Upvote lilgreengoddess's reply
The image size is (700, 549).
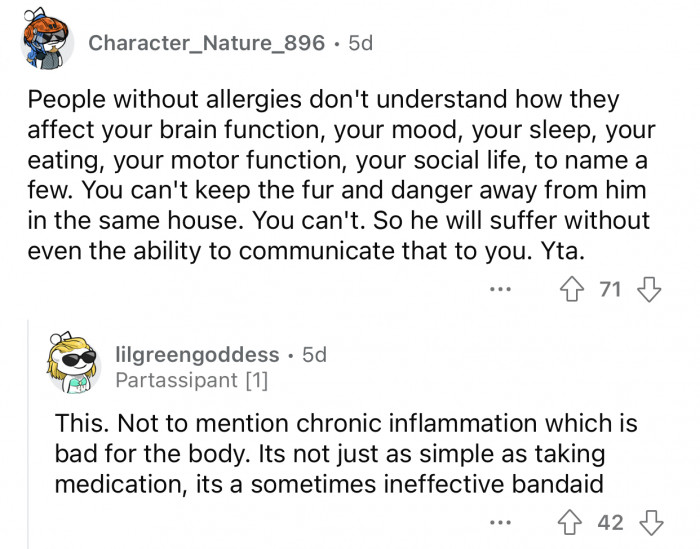570,522
